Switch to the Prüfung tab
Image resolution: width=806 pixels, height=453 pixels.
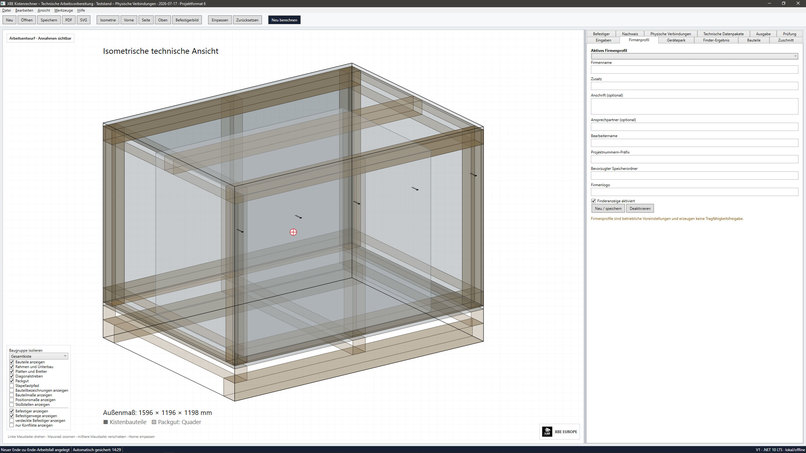pyautogui.click(x=790, y=34)
